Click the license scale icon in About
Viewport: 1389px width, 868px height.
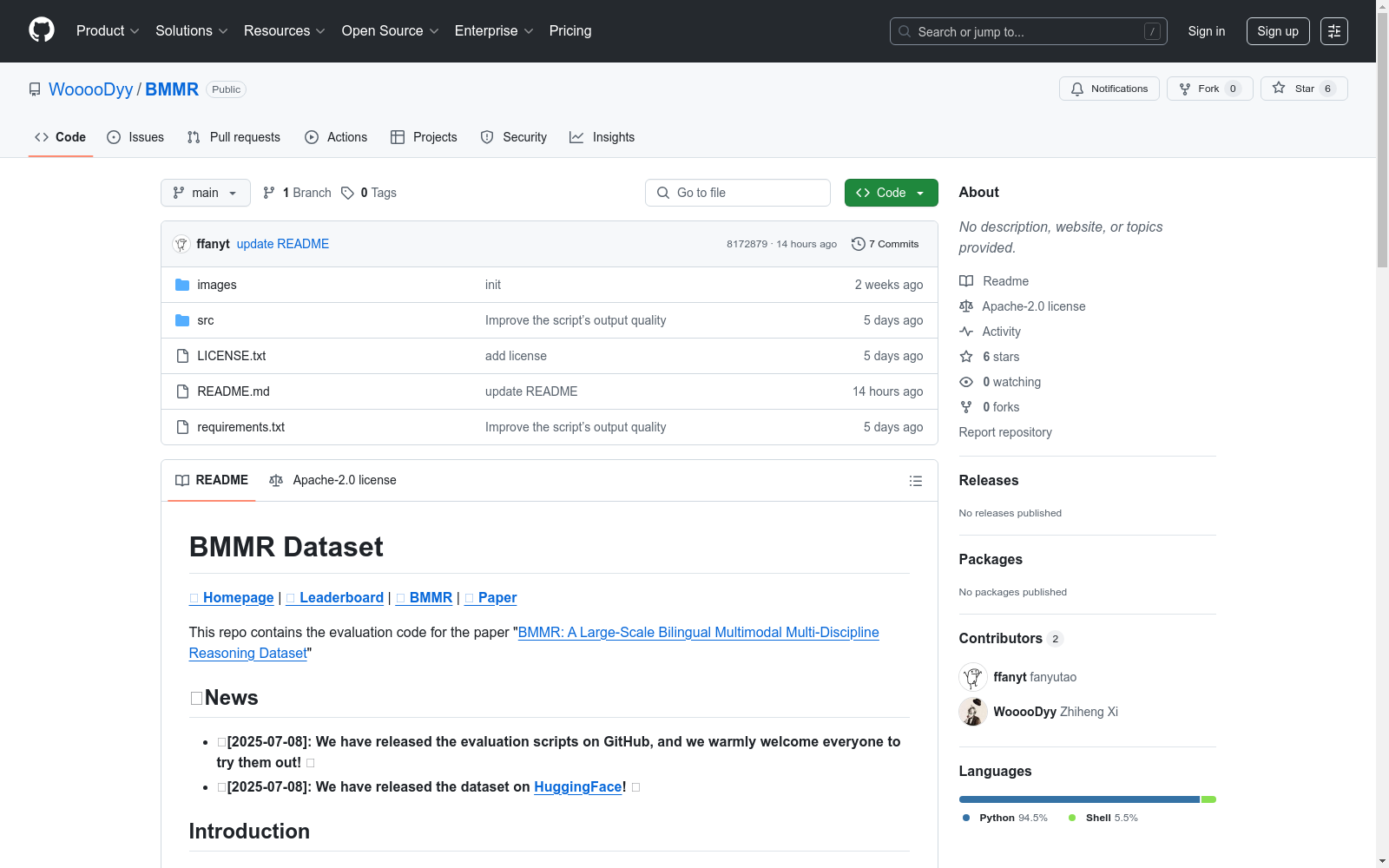966,306
